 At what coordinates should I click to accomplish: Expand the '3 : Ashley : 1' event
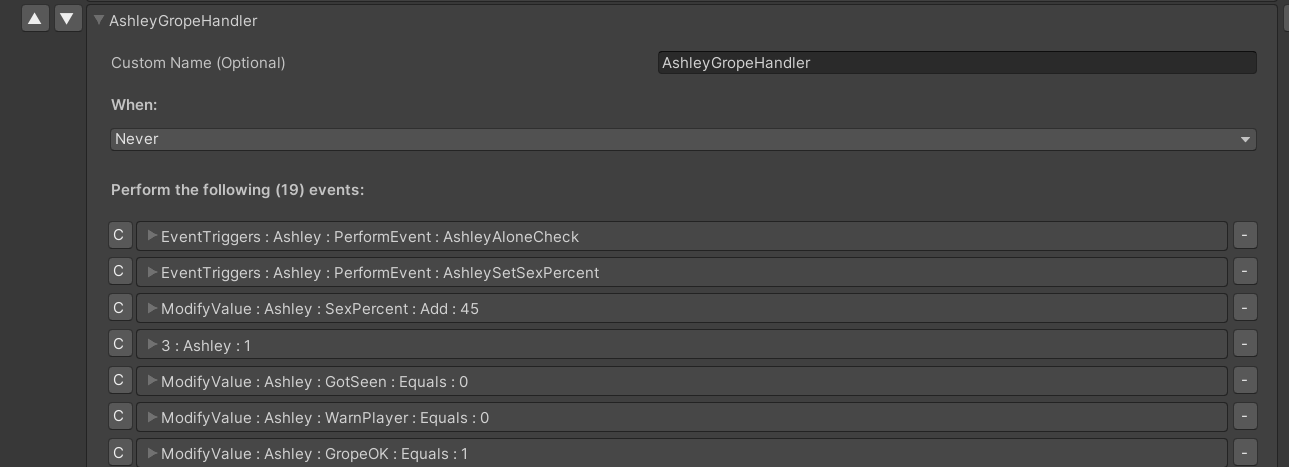152,345
